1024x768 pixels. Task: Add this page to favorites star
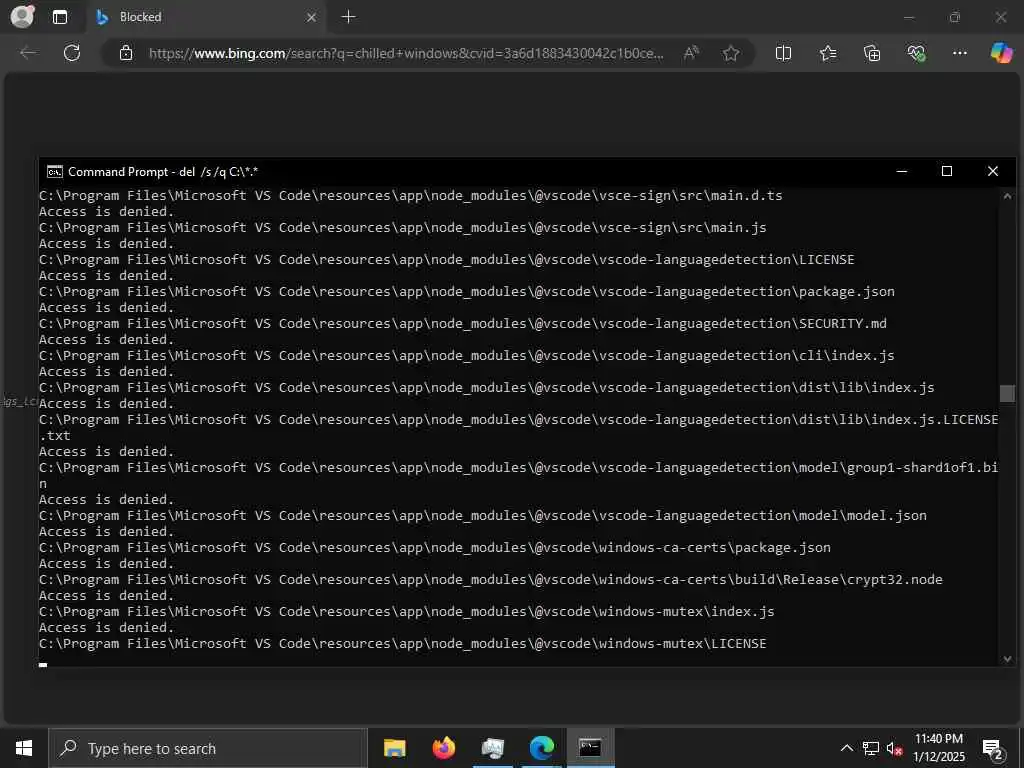point(731,53)
